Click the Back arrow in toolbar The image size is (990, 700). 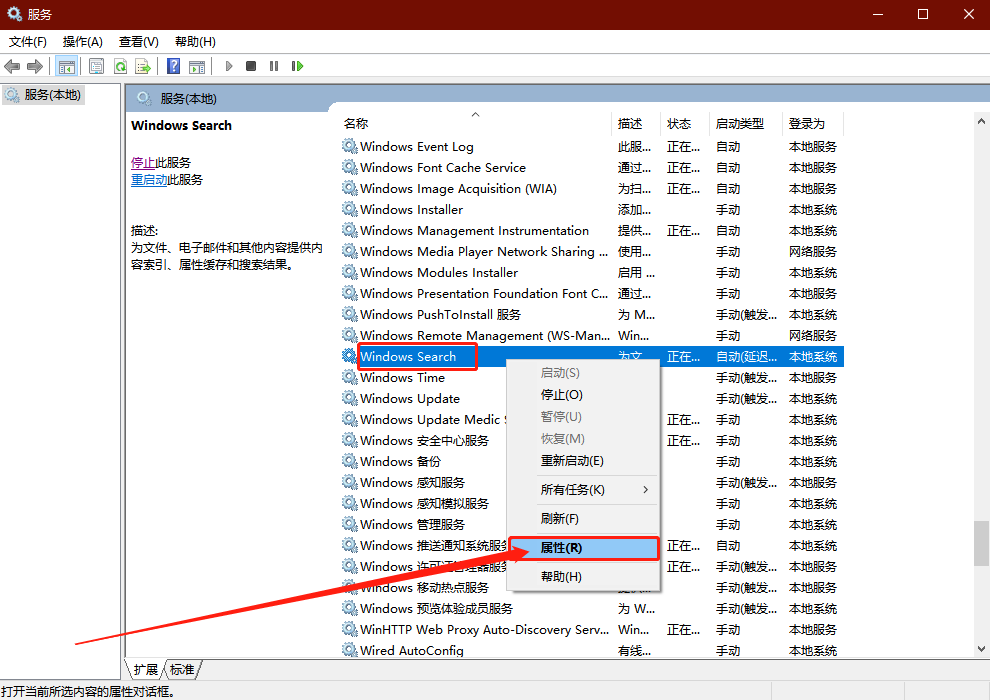pyautogui.click(x=12, y=67)
